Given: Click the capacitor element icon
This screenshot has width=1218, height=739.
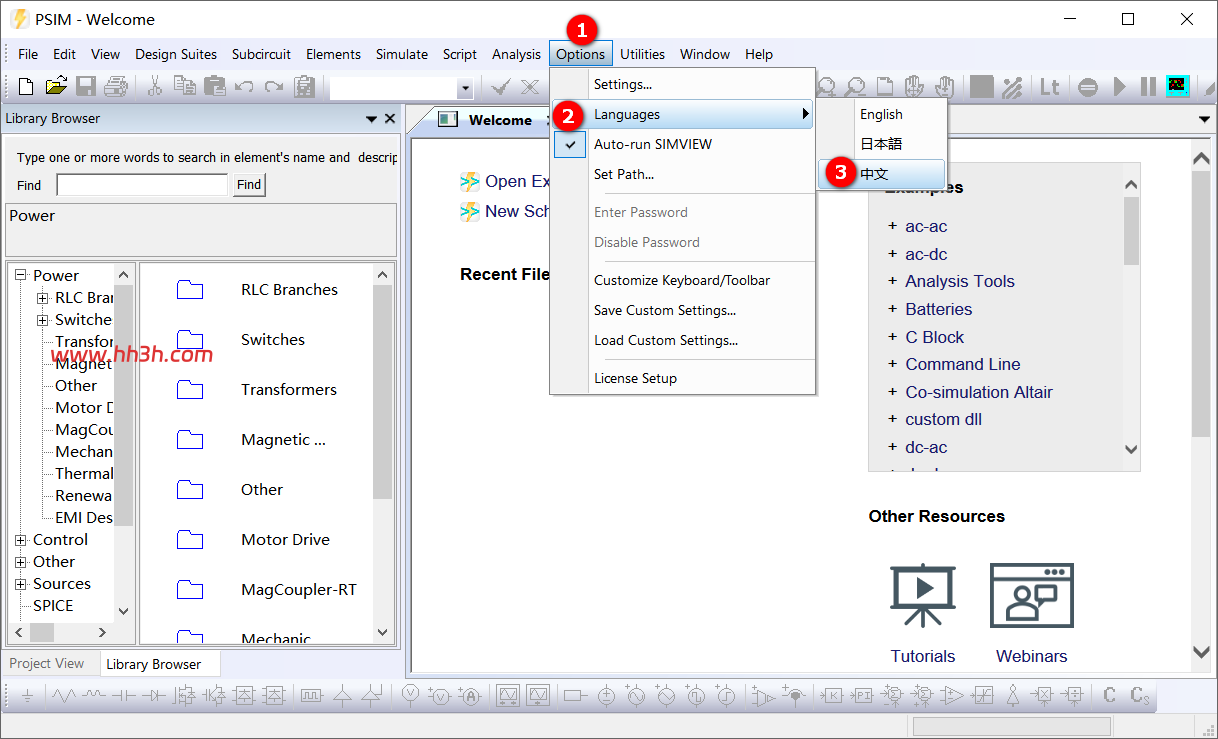Looking at the screenshot, I should pos(123,696).
